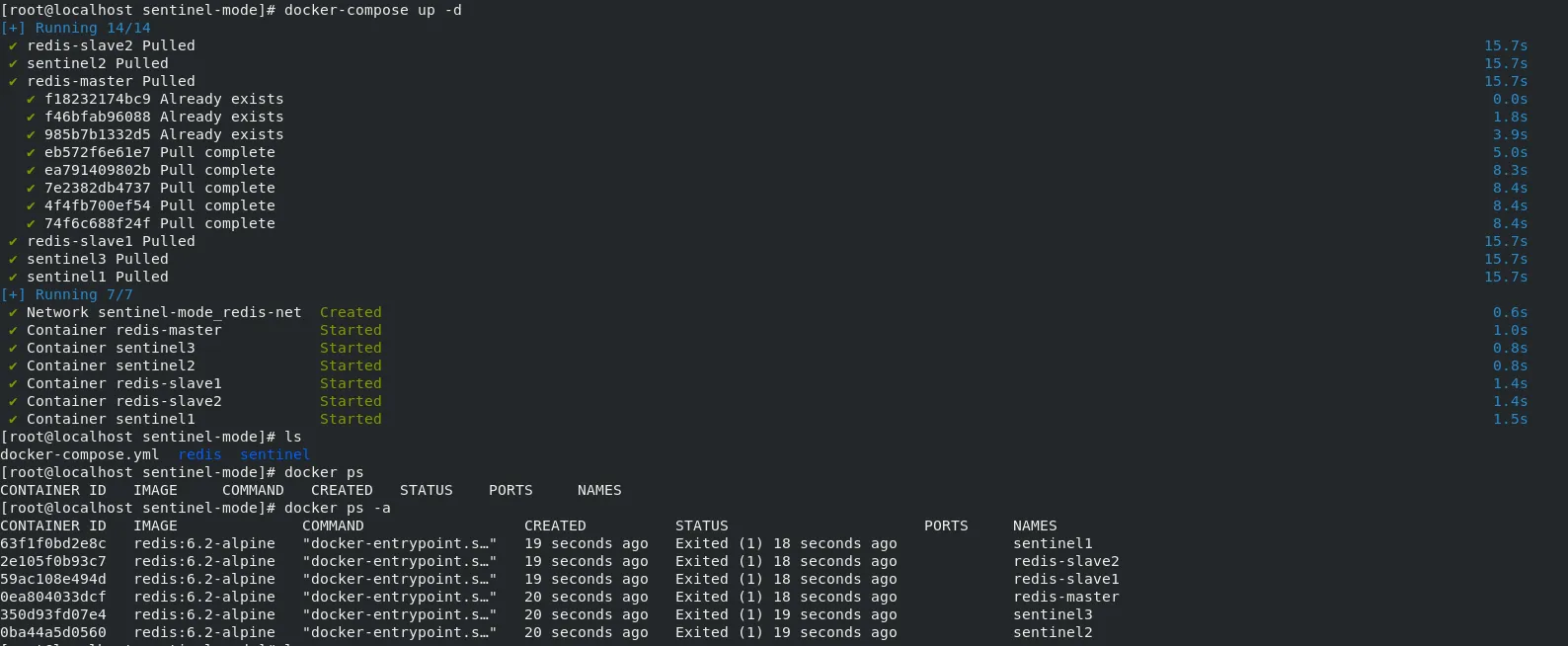Click the 'docker-compose.yml' file name
The width and height of the screenshot is (1568, 646).
coord(80,454)
